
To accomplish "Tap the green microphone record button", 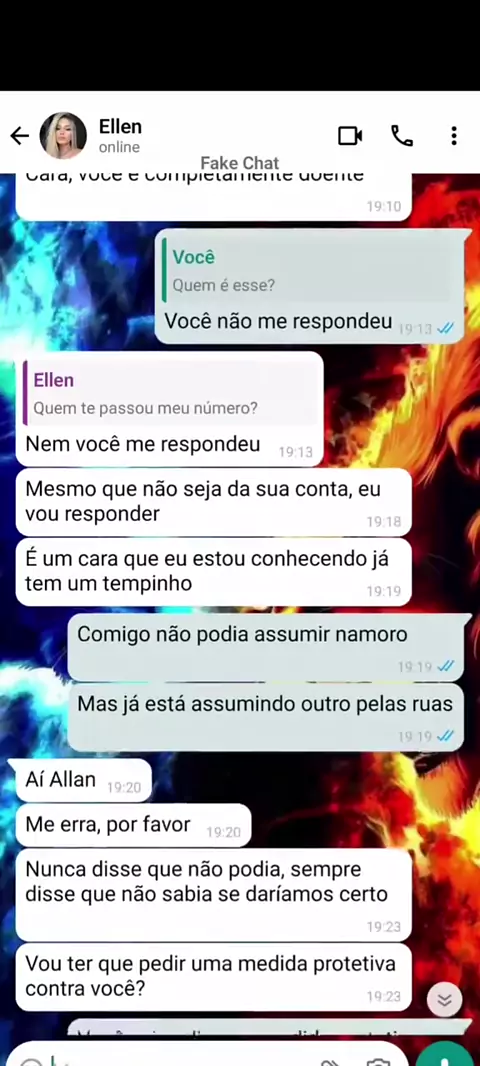I will 445,1056.
